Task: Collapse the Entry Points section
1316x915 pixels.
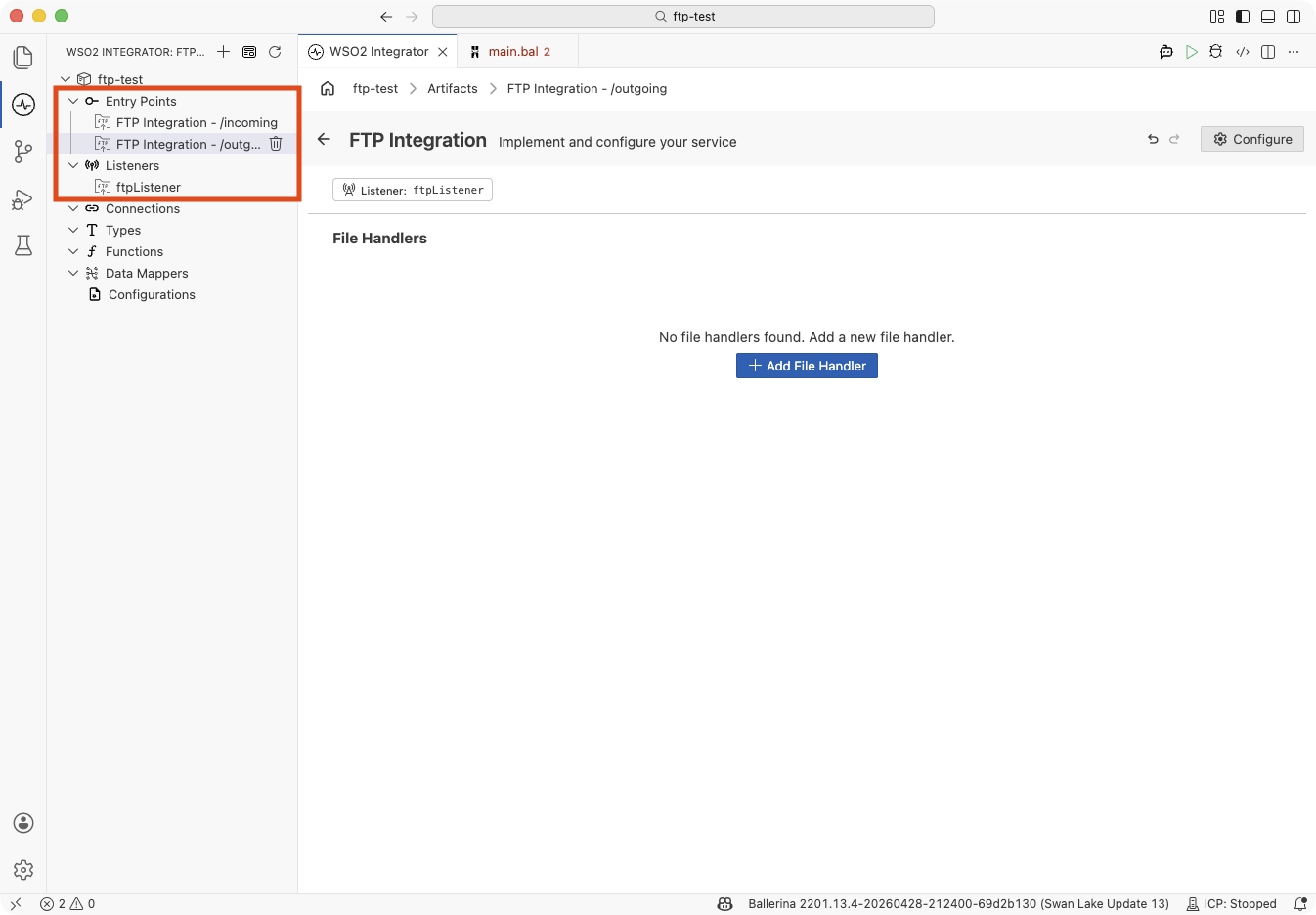Action: click(73, 101)
